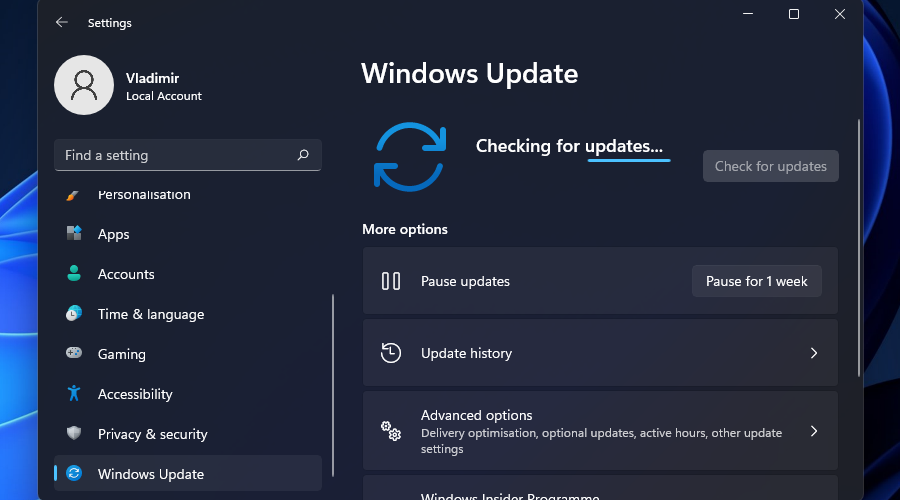Click the Update history clock icon
Viewport: 900px width, 500px height.
tap(391, 353)
